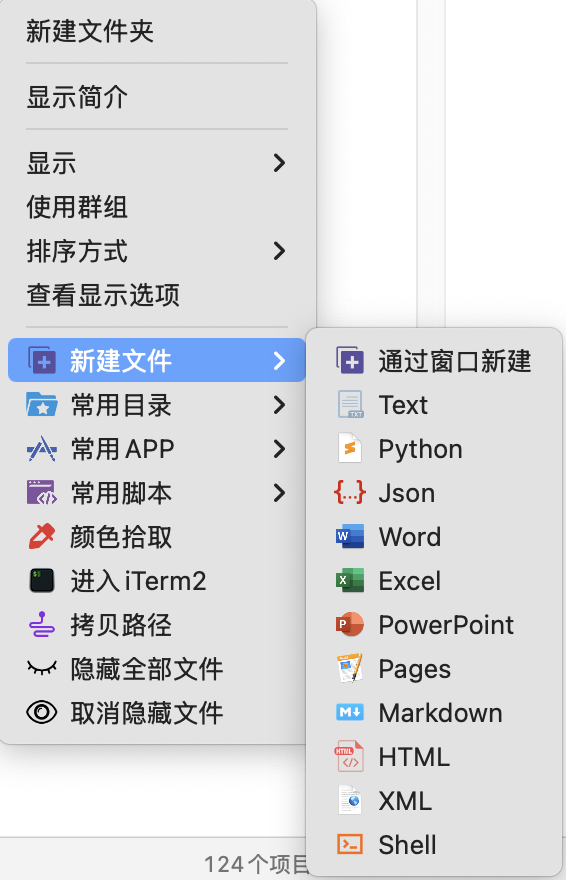Click the iTerm2 terminal icon
The height and width of the screenshot is (880, 566).
point(42,581)
